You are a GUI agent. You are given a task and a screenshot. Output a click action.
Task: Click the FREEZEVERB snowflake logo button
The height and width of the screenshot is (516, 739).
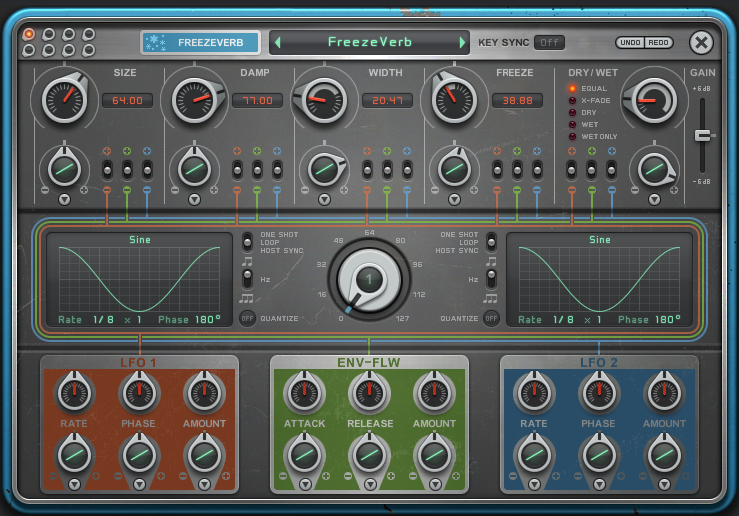(x=200, y=42)
